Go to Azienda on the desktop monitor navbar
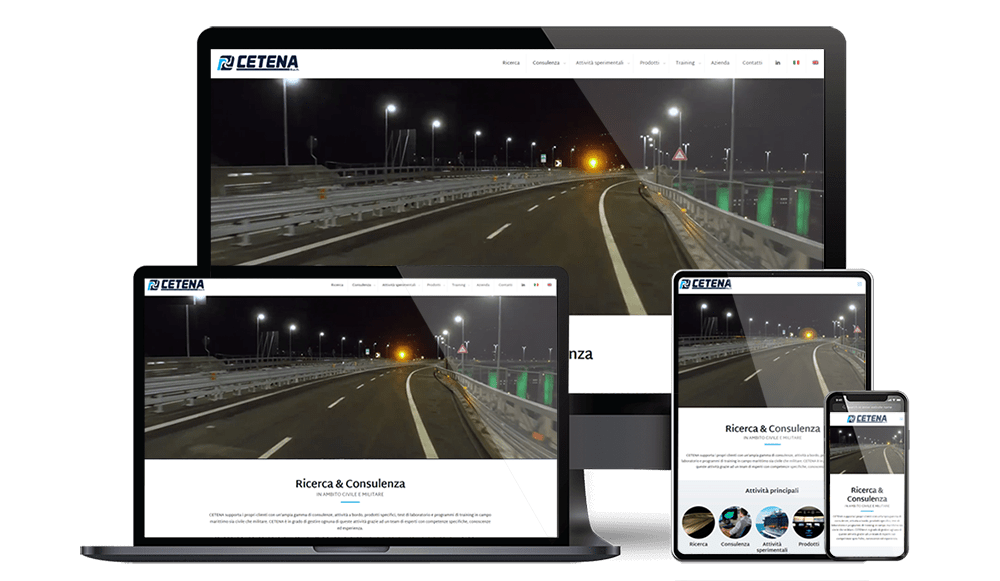The height and width of the screenshot is (581, 1000). (x=720, y=63)
